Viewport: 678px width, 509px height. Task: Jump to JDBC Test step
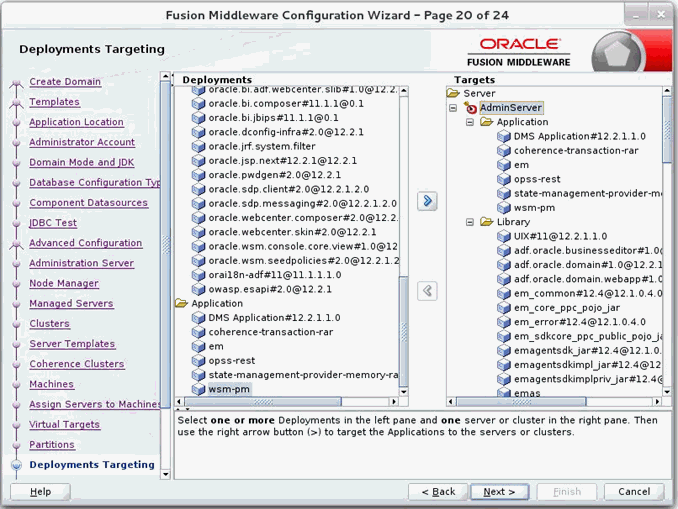[53, 223]
